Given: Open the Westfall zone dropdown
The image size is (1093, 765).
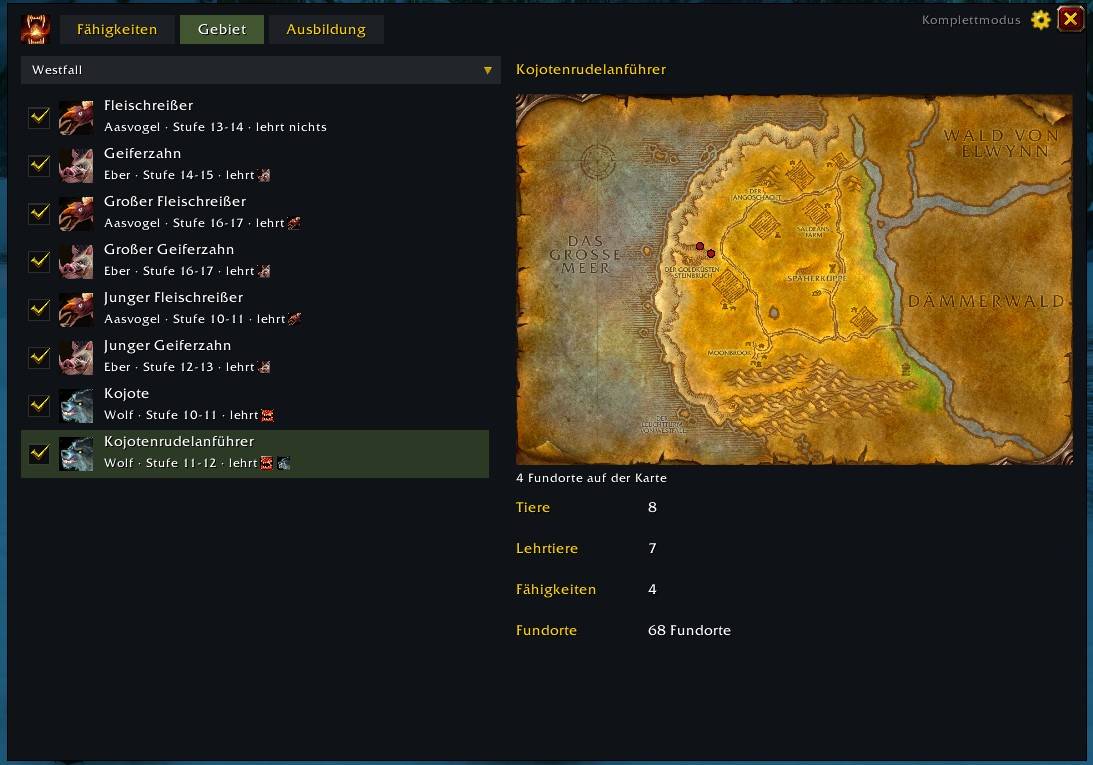Looking at the screenshot, I should coord(261,70).
